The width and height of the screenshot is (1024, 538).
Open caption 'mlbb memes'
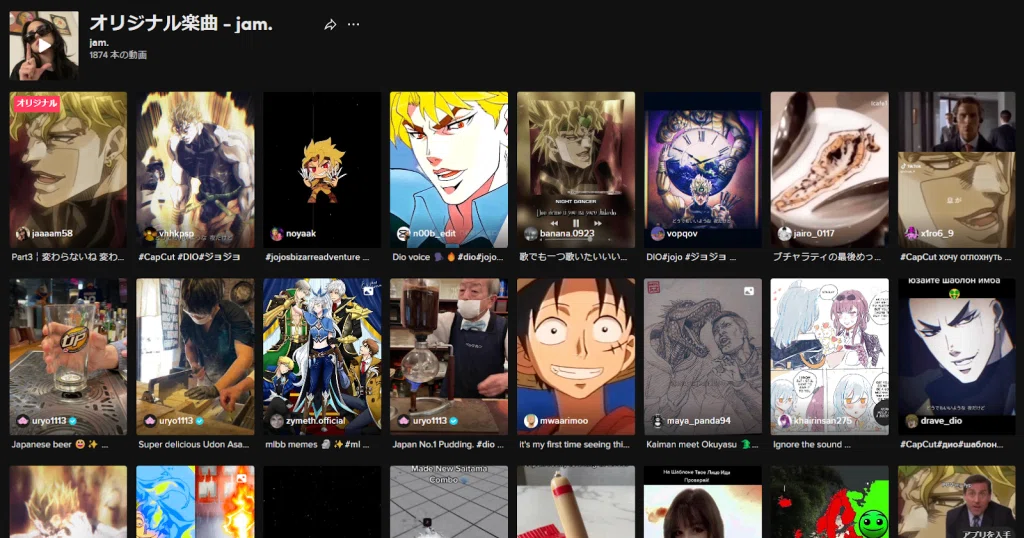317,445
